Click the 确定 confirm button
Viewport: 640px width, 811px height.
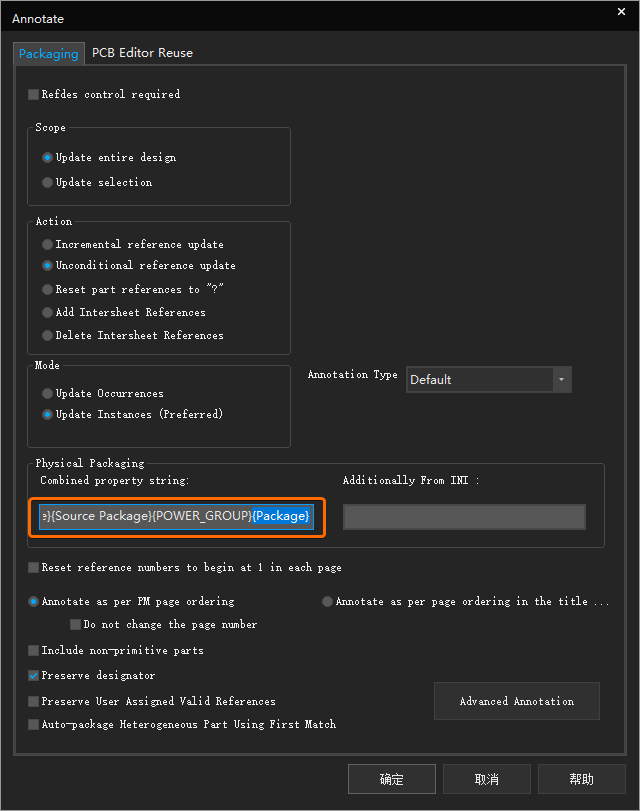tap(391, 779)
